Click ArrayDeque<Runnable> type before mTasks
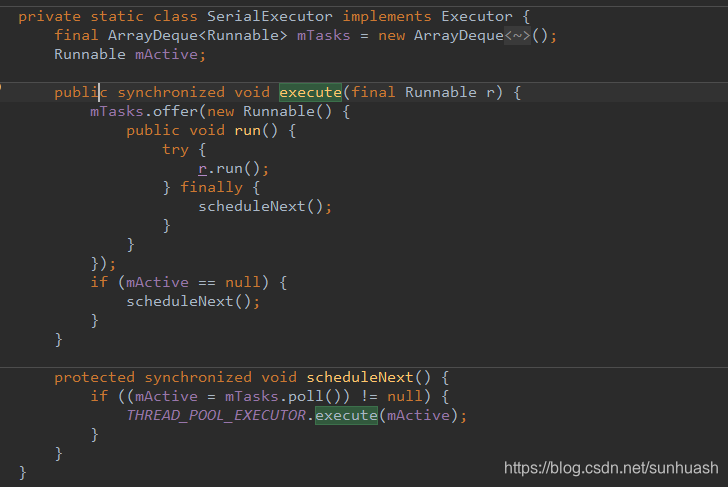This screenshot has width=728, height=487. [198, 36]
